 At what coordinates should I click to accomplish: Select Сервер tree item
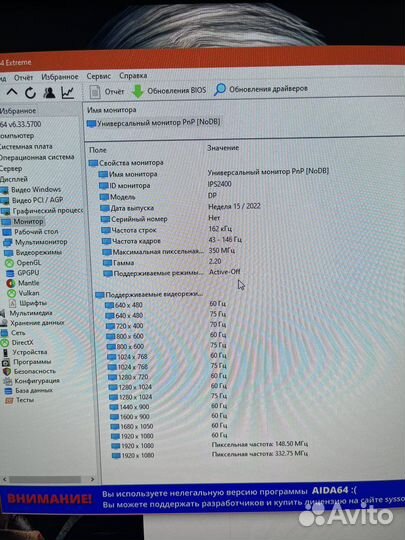11,169
